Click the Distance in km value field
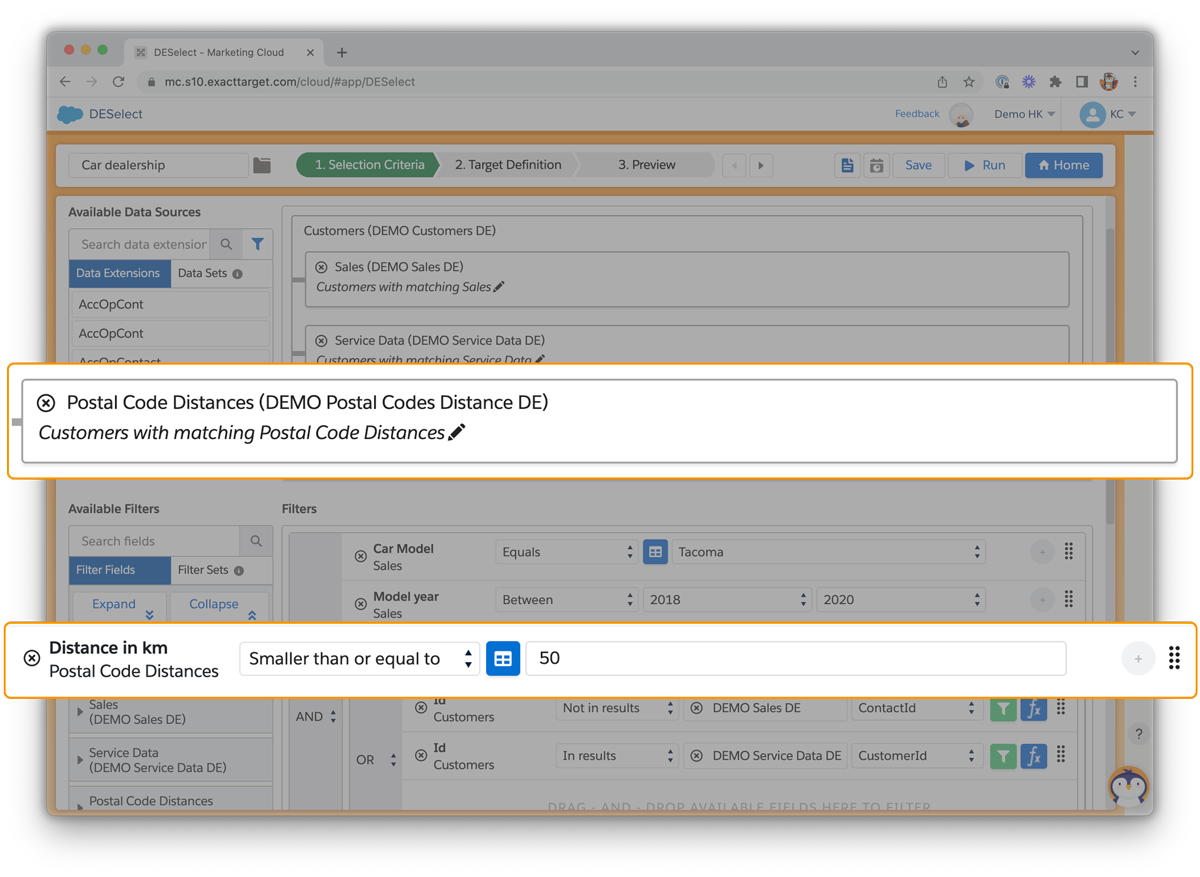The width and height of the screenshot is (1200, 877). [x=795, y=659]
